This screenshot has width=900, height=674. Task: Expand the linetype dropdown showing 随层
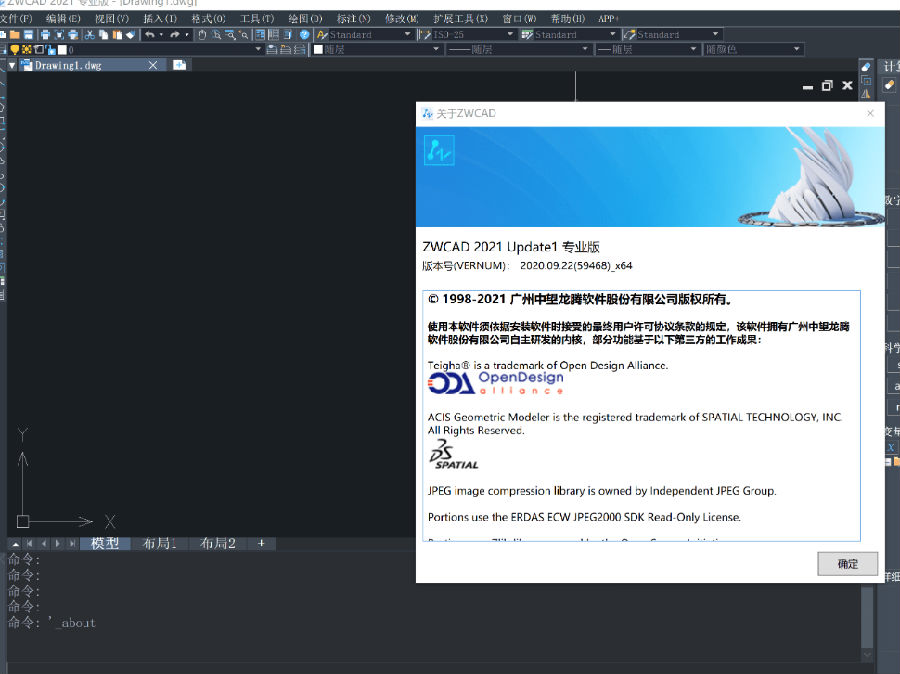click(583, 48)
